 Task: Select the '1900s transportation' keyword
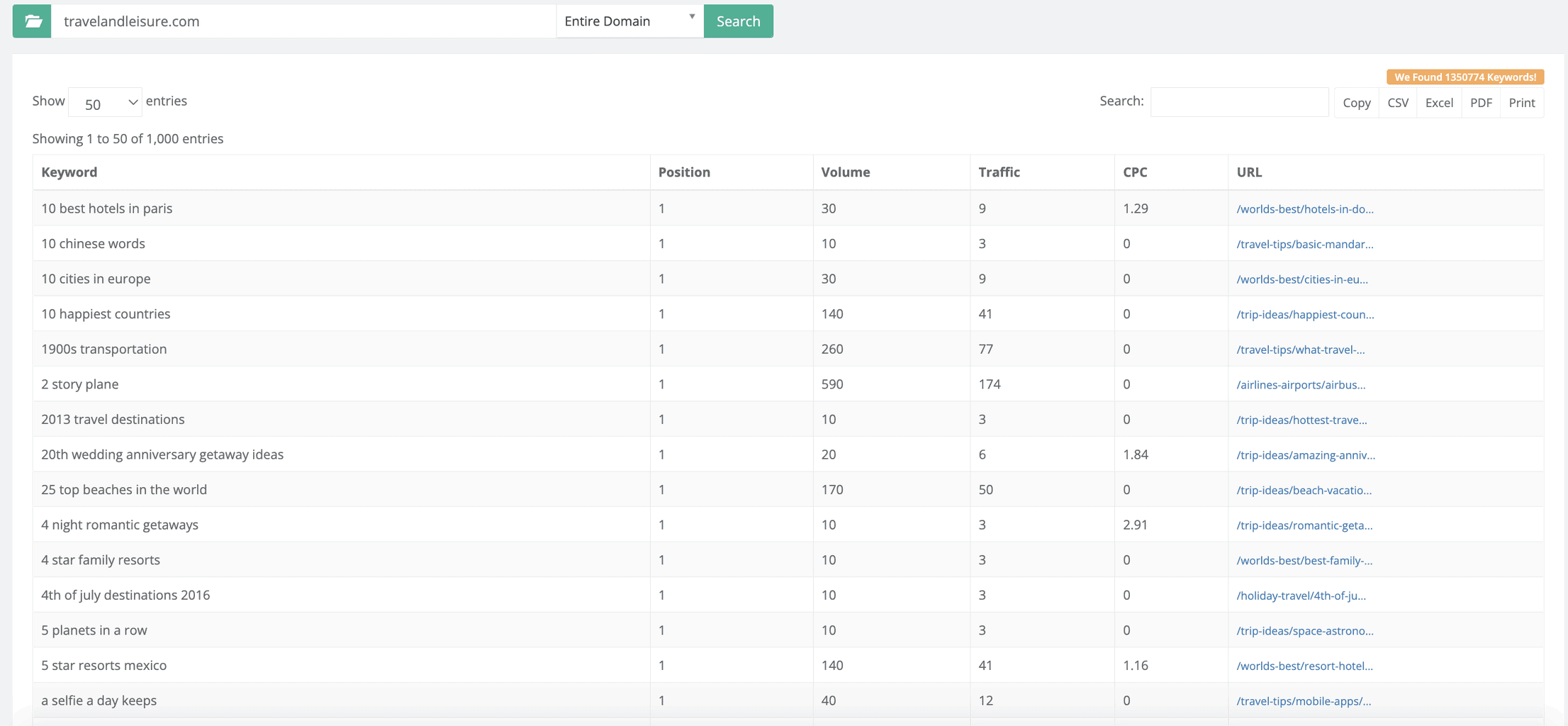(x=103, y=349)
